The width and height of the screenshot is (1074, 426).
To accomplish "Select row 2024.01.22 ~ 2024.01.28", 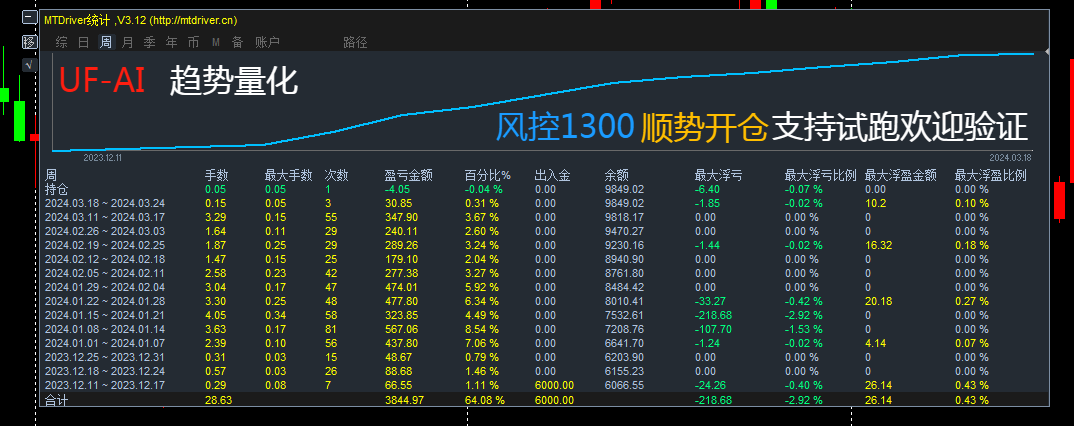I will point(105,301).
